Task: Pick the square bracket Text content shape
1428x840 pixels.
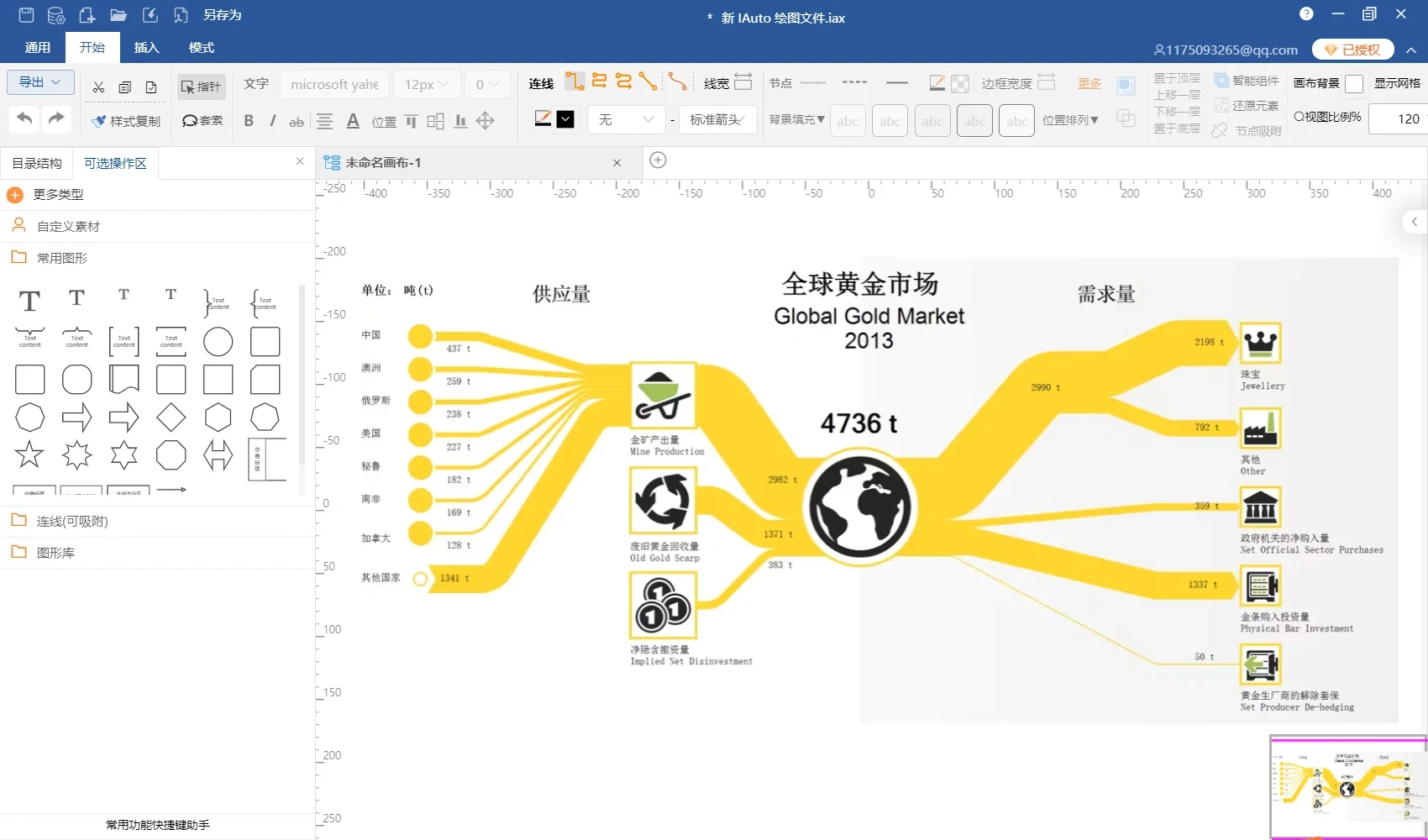Action: 123,342
